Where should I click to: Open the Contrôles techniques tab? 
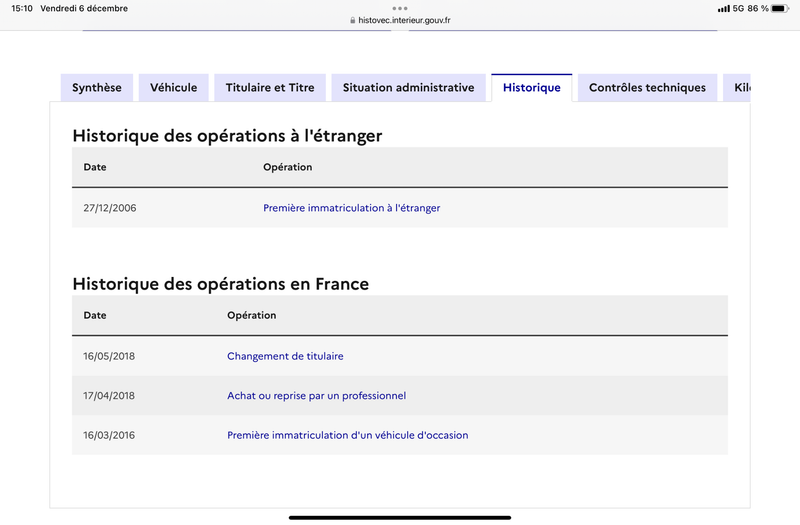647,88
